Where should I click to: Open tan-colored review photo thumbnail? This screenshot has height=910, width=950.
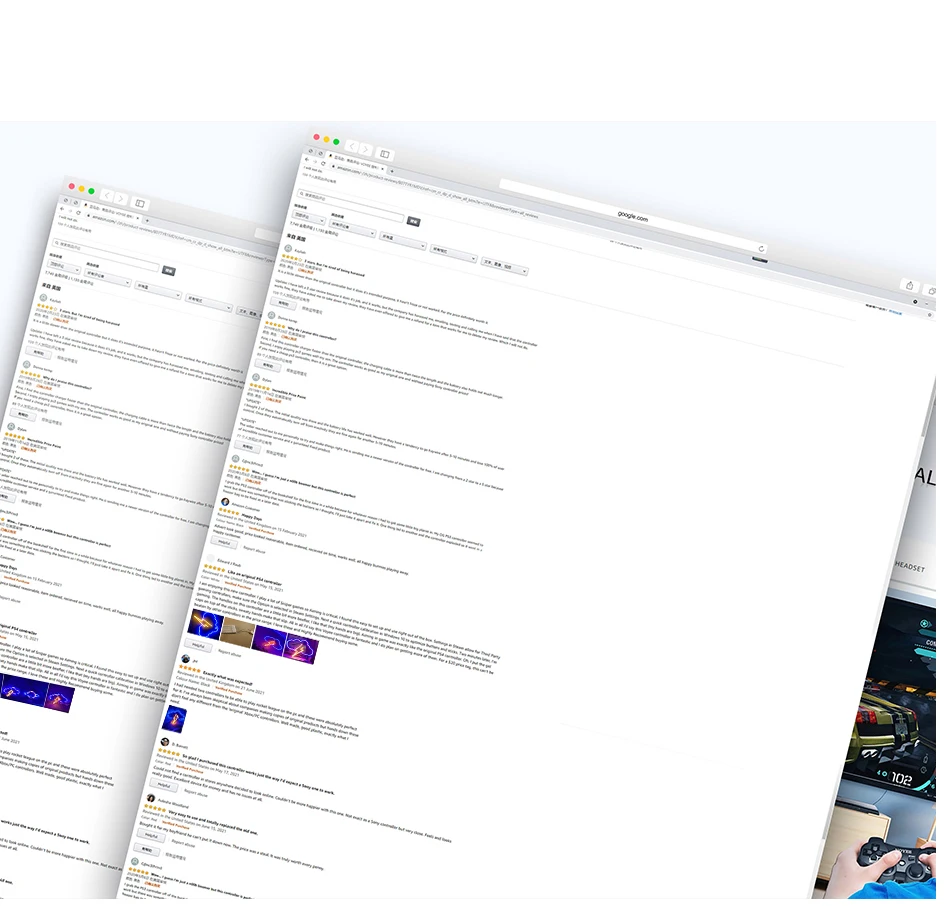[x=237, y=632]
